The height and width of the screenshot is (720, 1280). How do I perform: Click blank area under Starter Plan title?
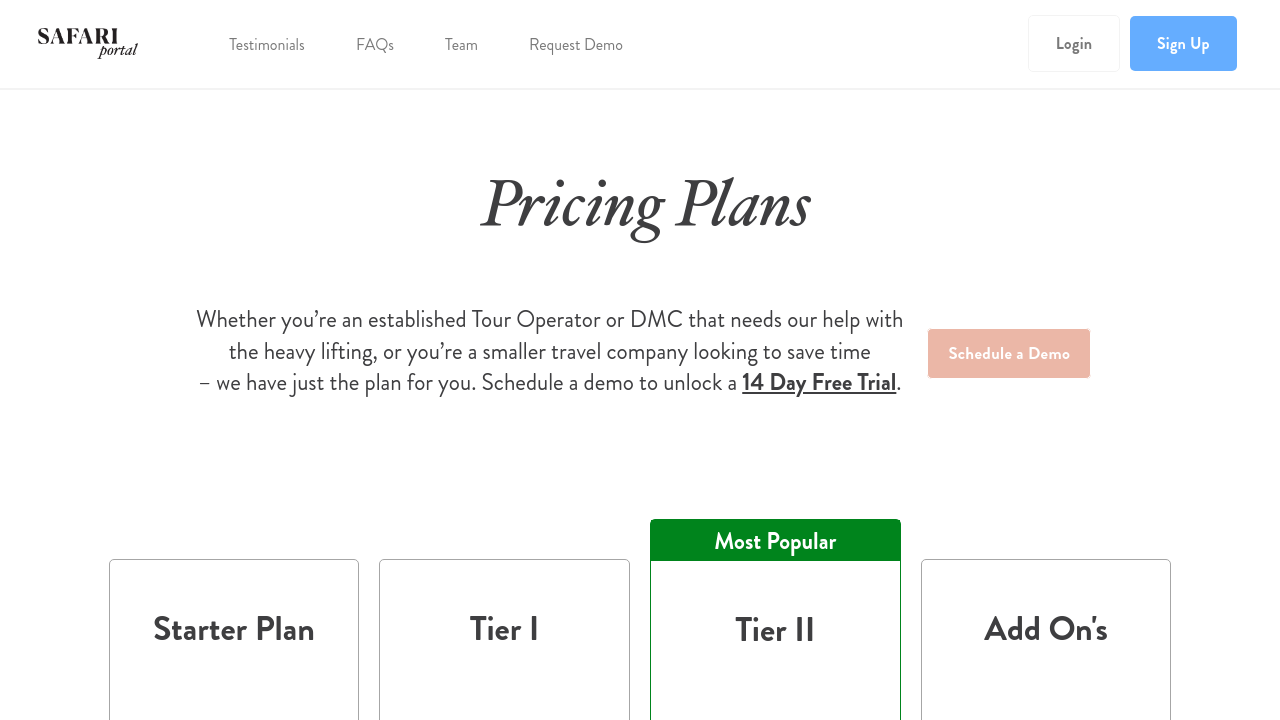(x=234, y=690)
